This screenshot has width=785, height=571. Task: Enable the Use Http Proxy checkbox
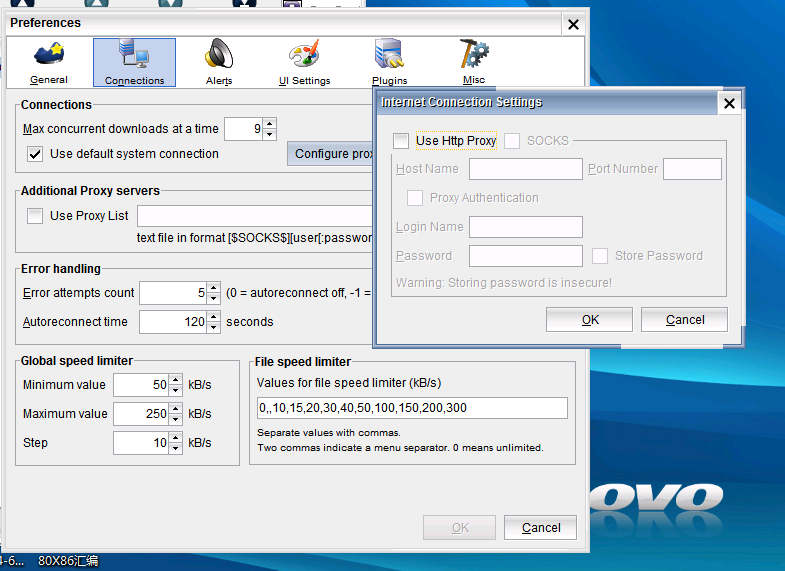[401, 141]
